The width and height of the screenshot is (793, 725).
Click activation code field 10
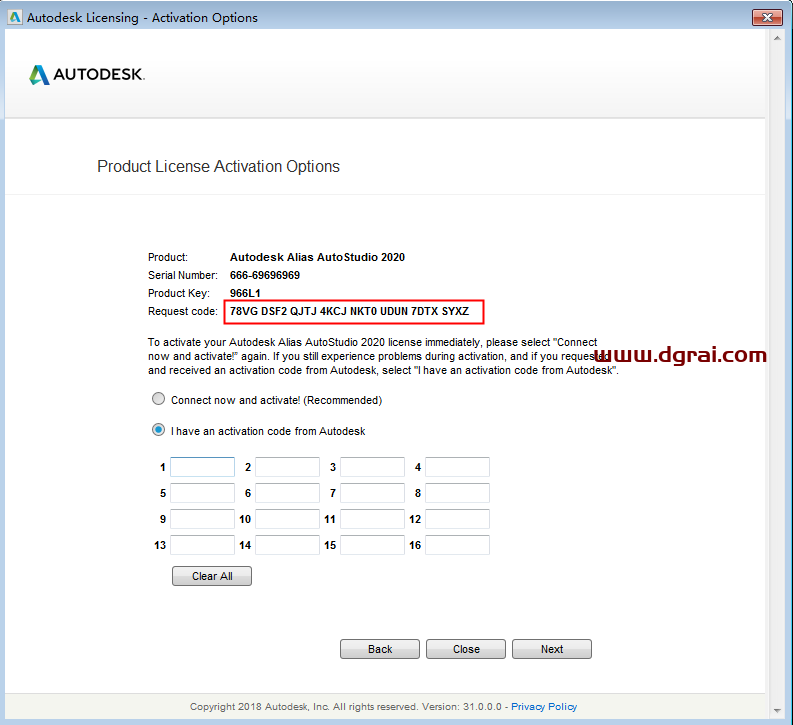pos(287,519)
